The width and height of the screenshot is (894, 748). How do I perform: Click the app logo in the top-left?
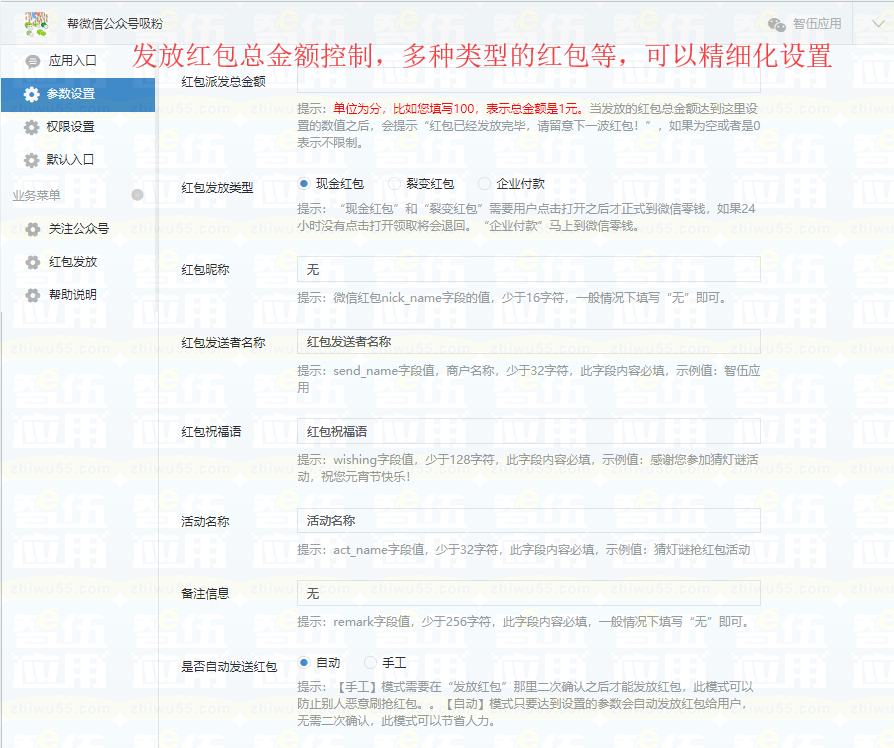pyautogui.click(x=36, y=22)
